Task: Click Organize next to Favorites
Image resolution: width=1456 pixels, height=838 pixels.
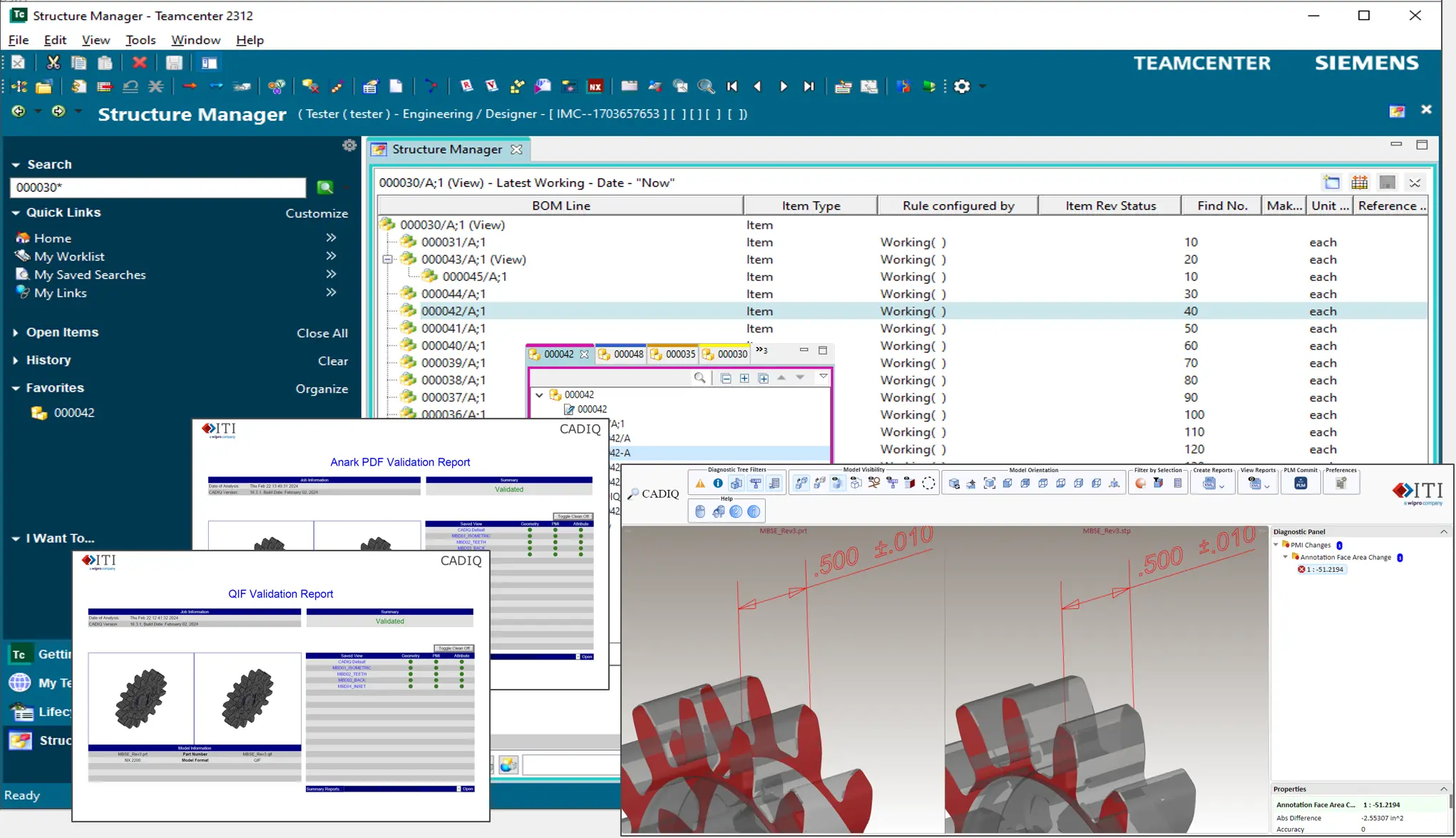Action: pos(322,389)
